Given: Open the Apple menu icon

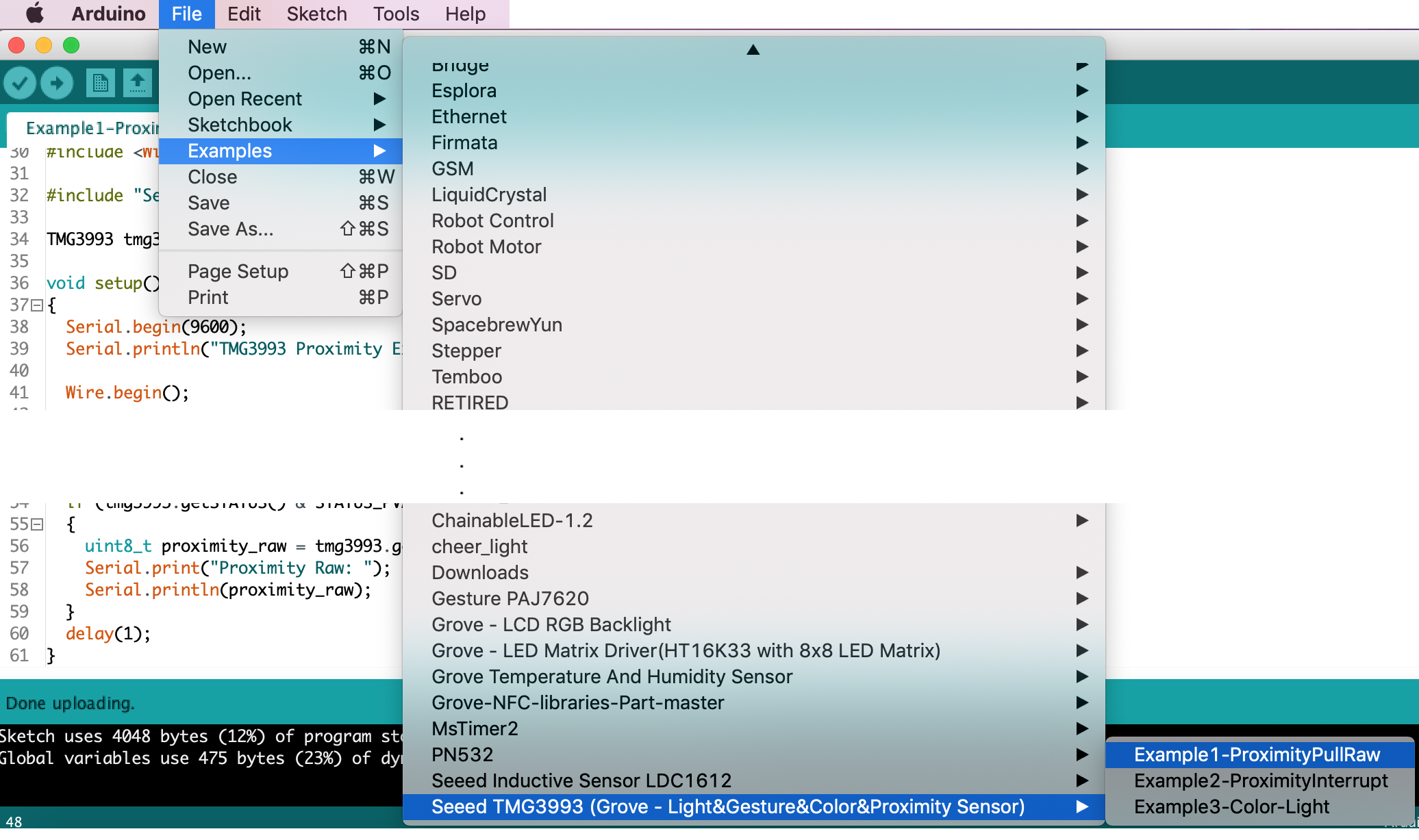Looking at the screenshot, I should pos(34,14).
